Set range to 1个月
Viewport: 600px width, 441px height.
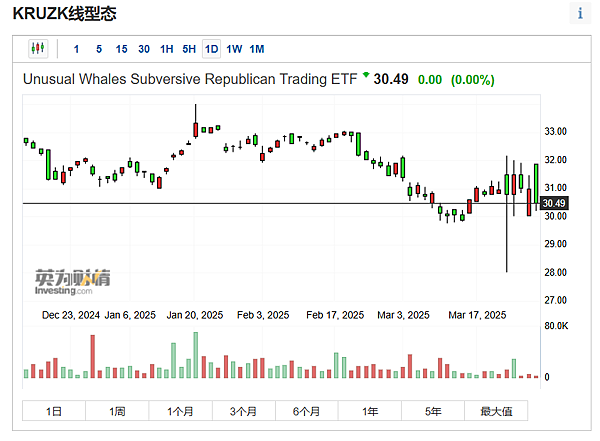180,411
